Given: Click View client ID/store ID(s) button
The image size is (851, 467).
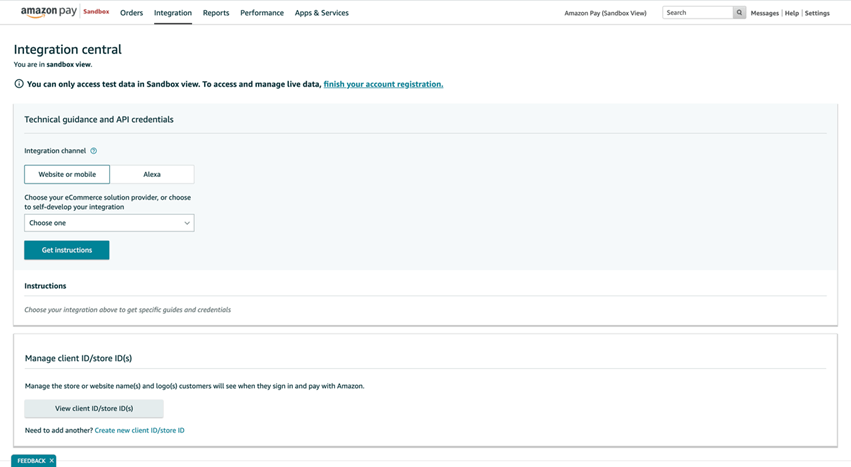Looking at the screenshot, I should point(94,408).
